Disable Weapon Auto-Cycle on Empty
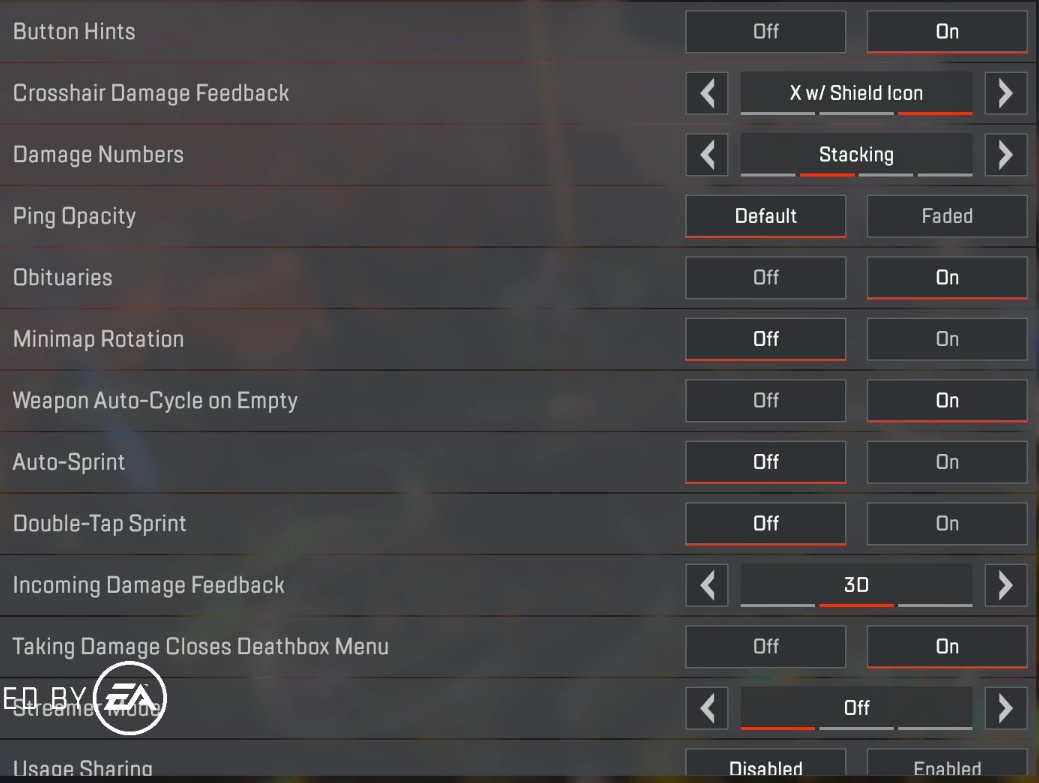The width and height of the screenshot is (1039, 783). pyautogui.click(x=765, y=400)
